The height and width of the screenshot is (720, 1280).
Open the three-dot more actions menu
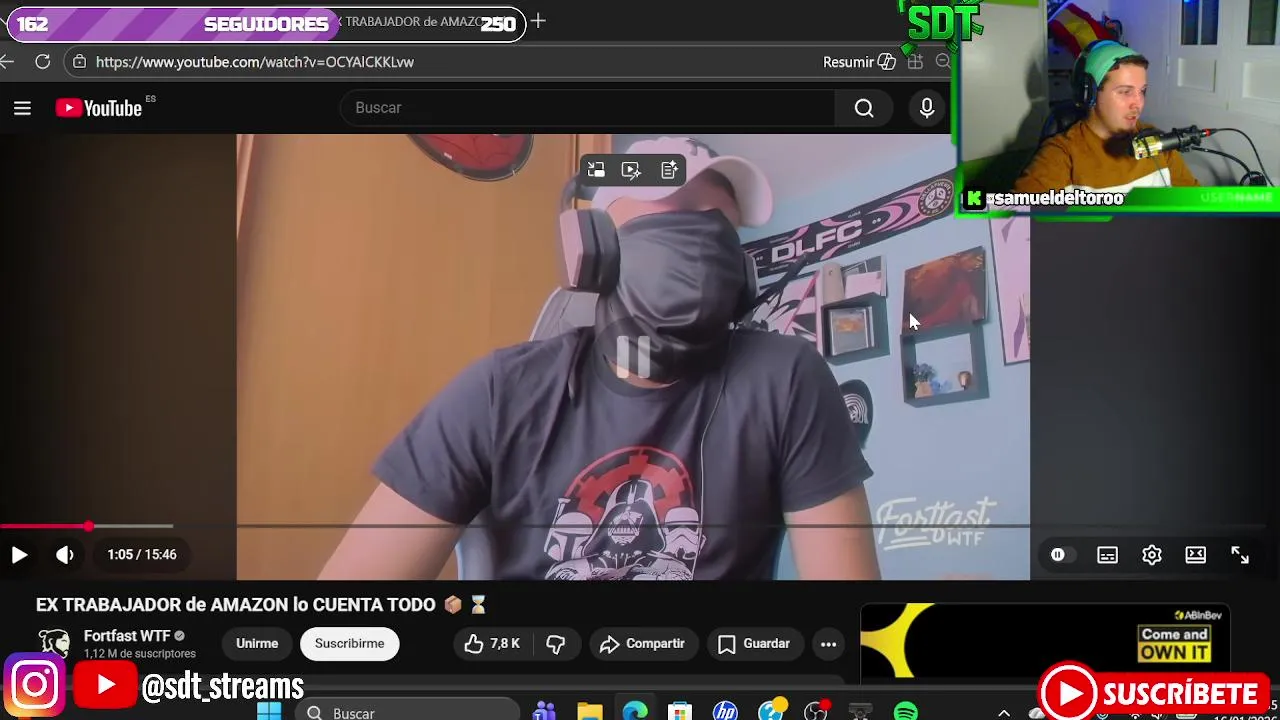tap(828, 644)
